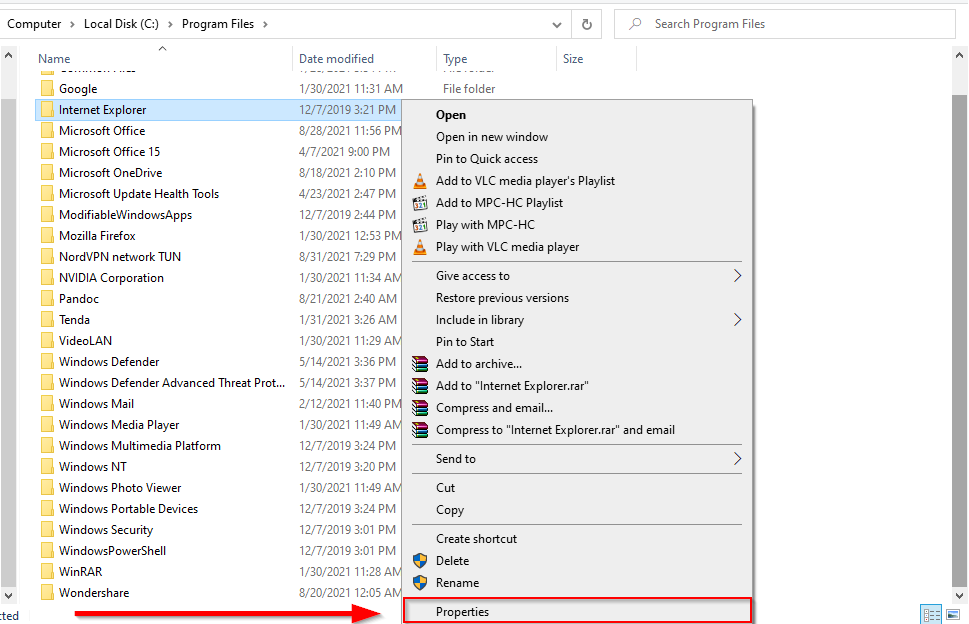
Task: Choose Open from the context menu
Action: 451,115
